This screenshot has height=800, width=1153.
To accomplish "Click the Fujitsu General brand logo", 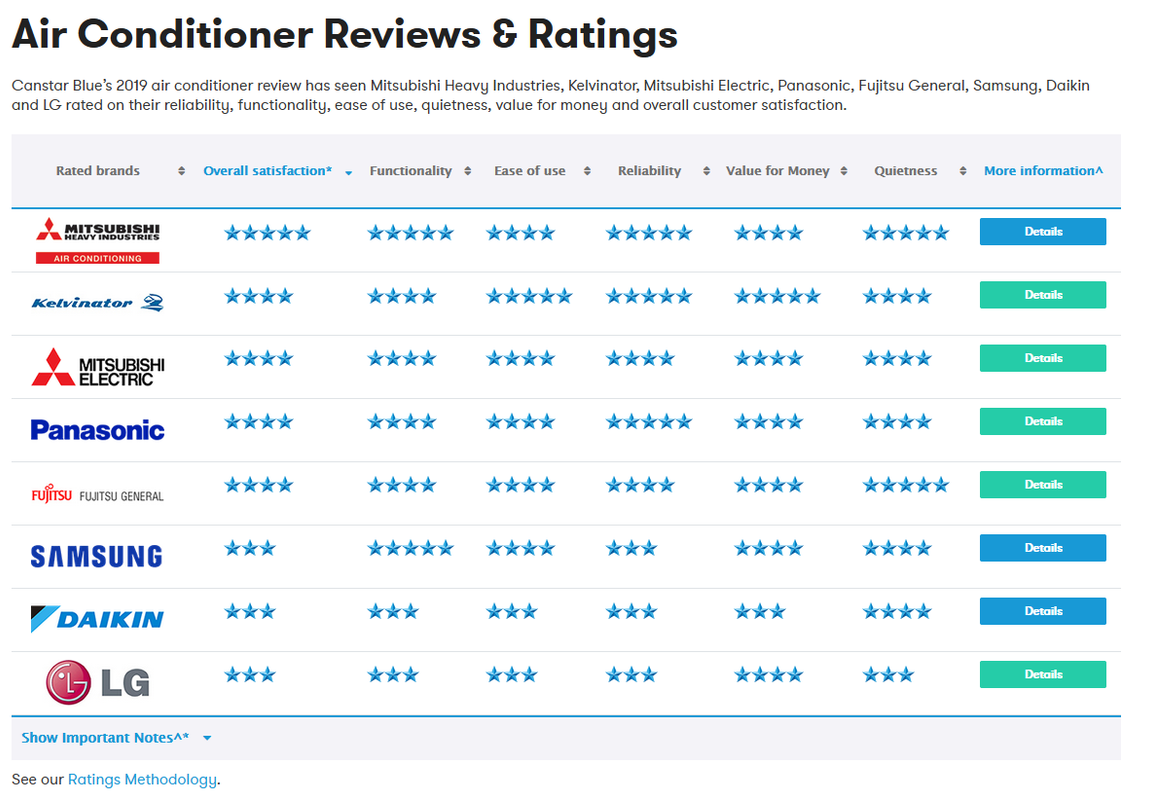I will coord(98,493).
